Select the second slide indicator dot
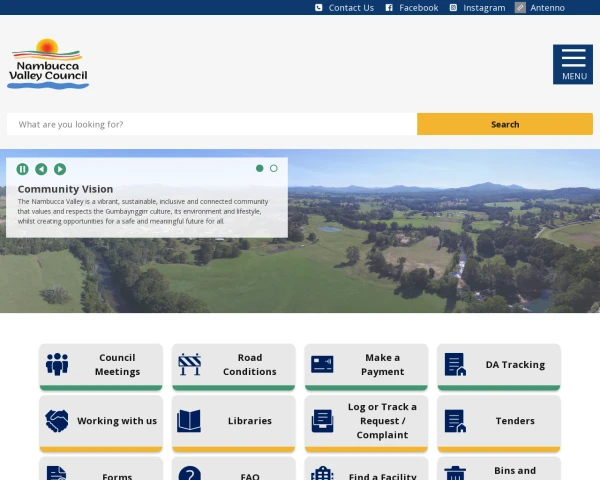Image resolution: width=600 pixels, height=480 pixels. click(274, 168)
